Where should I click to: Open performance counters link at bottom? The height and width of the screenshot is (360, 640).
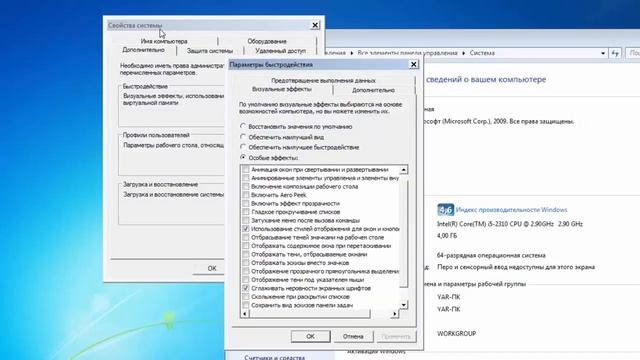pyautogui.click(x=274, y=357)
